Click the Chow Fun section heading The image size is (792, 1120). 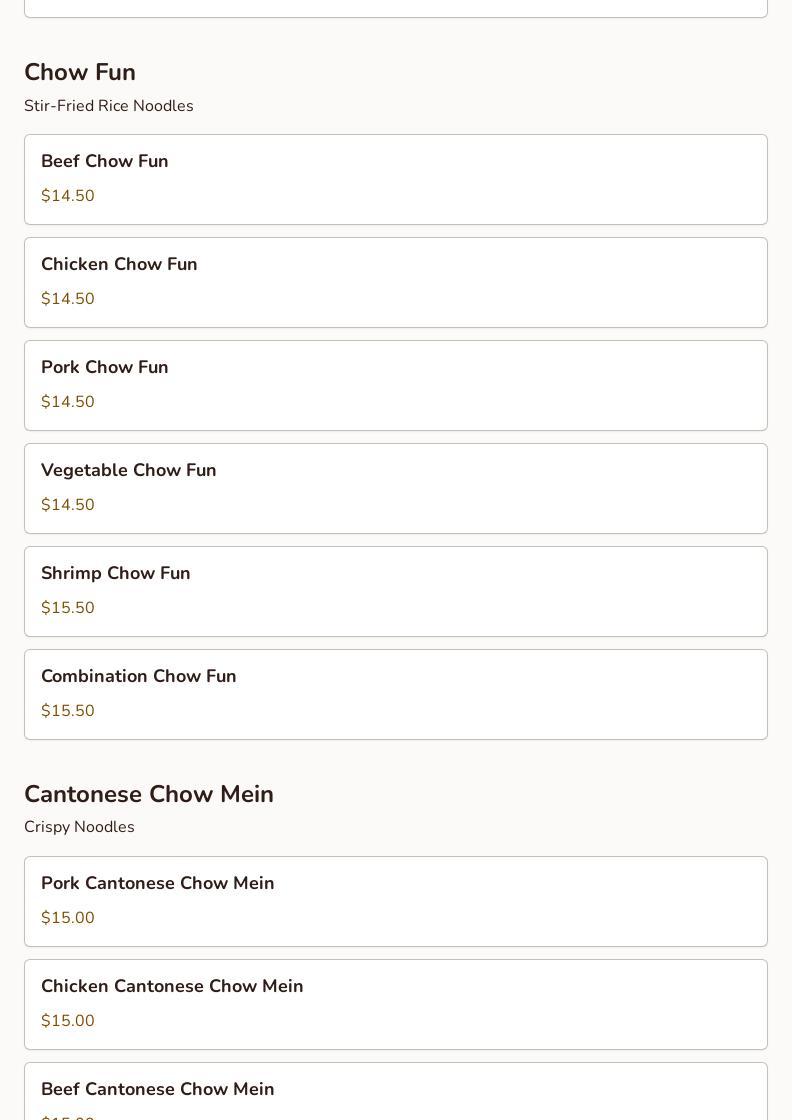80,72
